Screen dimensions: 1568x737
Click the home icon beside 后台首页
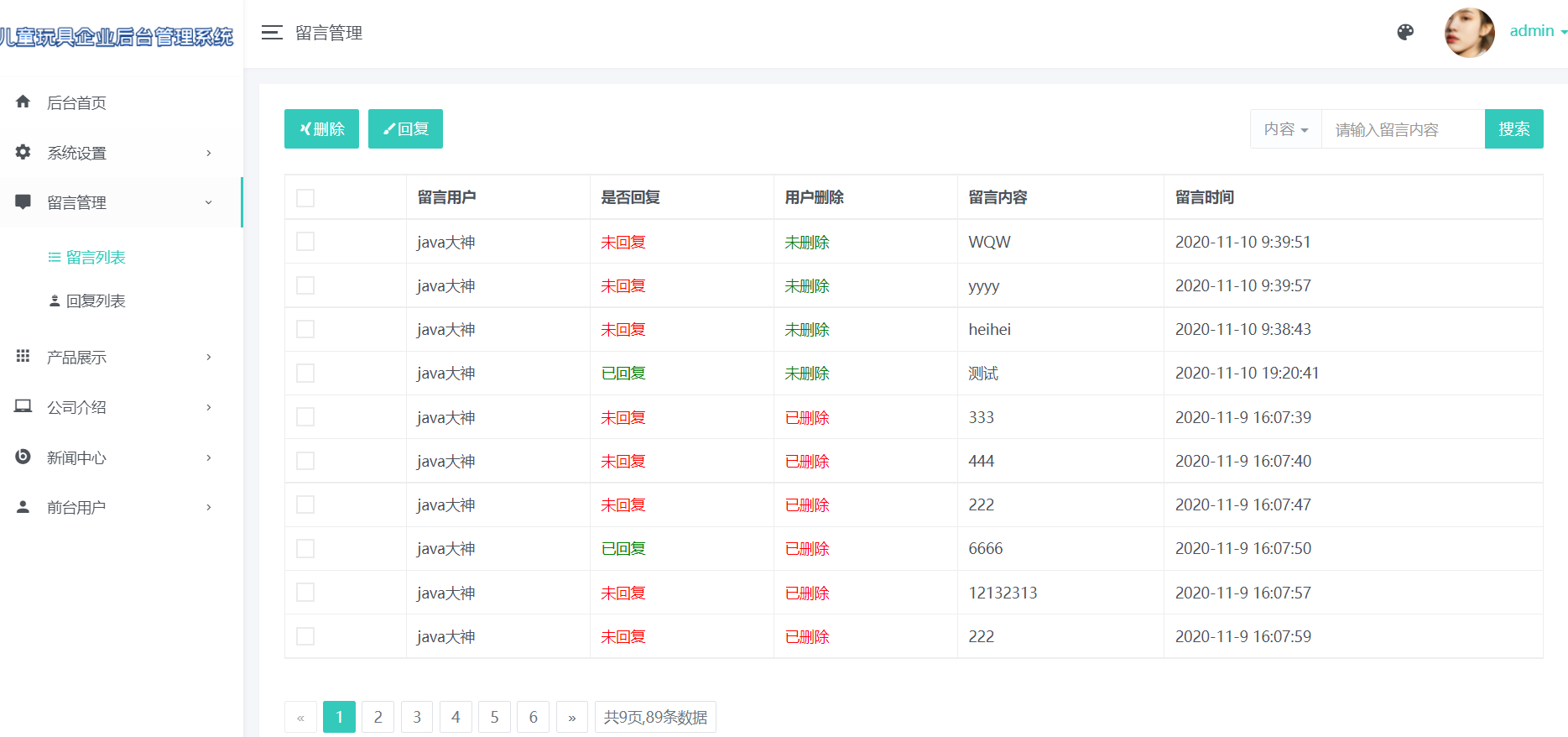click(23, 102)
